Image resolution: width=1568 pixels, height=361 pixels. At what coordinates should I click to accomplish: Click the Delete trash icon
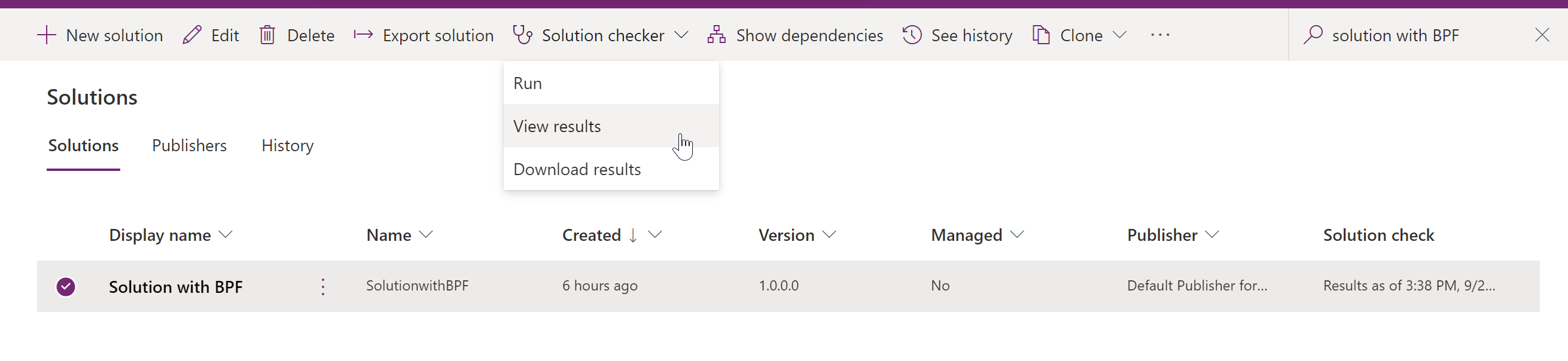coord(268,35)
